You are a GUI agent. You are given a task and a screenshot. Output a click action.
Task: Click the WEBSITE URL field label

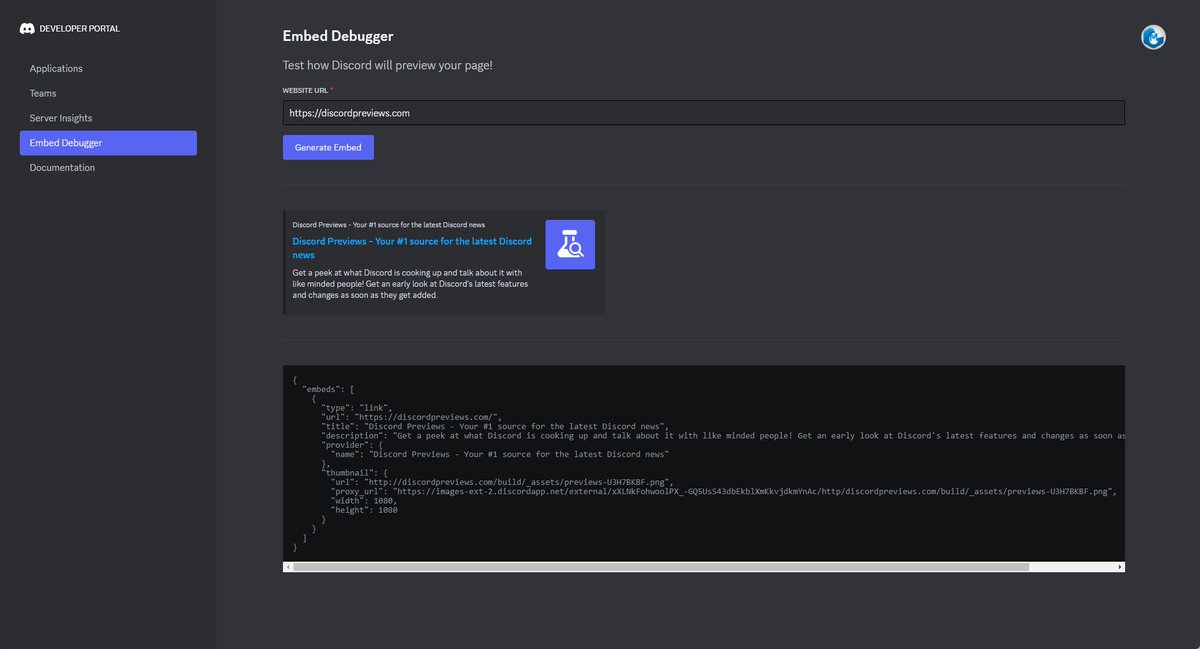point(306,90)
